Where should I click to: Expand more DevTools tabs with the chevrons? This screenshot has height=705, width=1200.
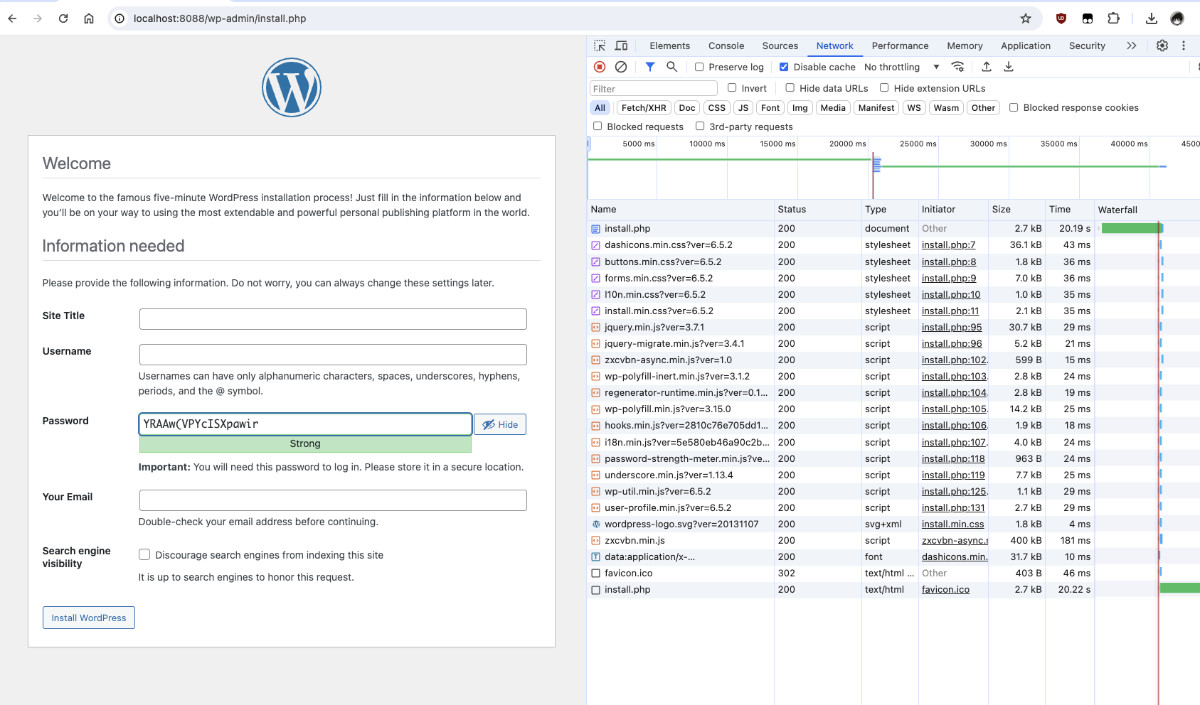tap(1131, 46)
